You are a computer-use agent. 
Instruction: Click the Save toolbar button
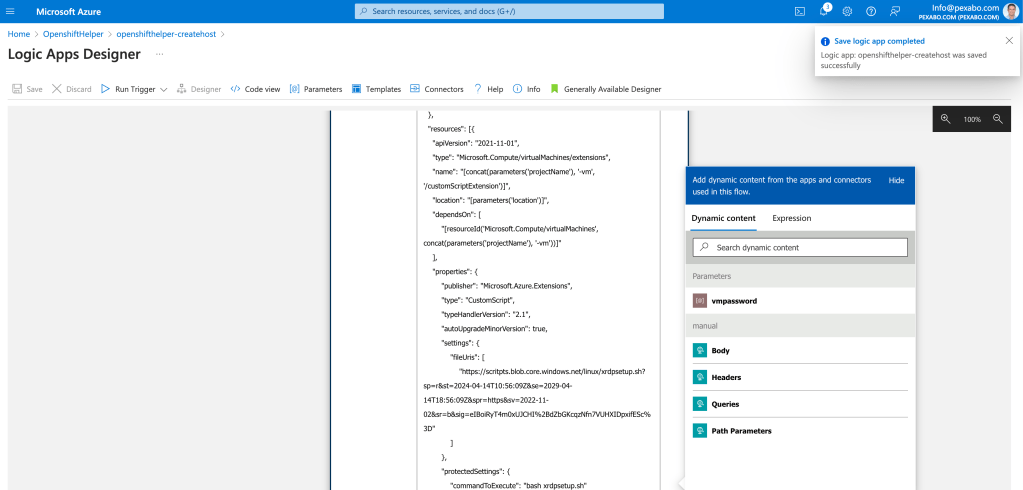[x=27, y=89]
